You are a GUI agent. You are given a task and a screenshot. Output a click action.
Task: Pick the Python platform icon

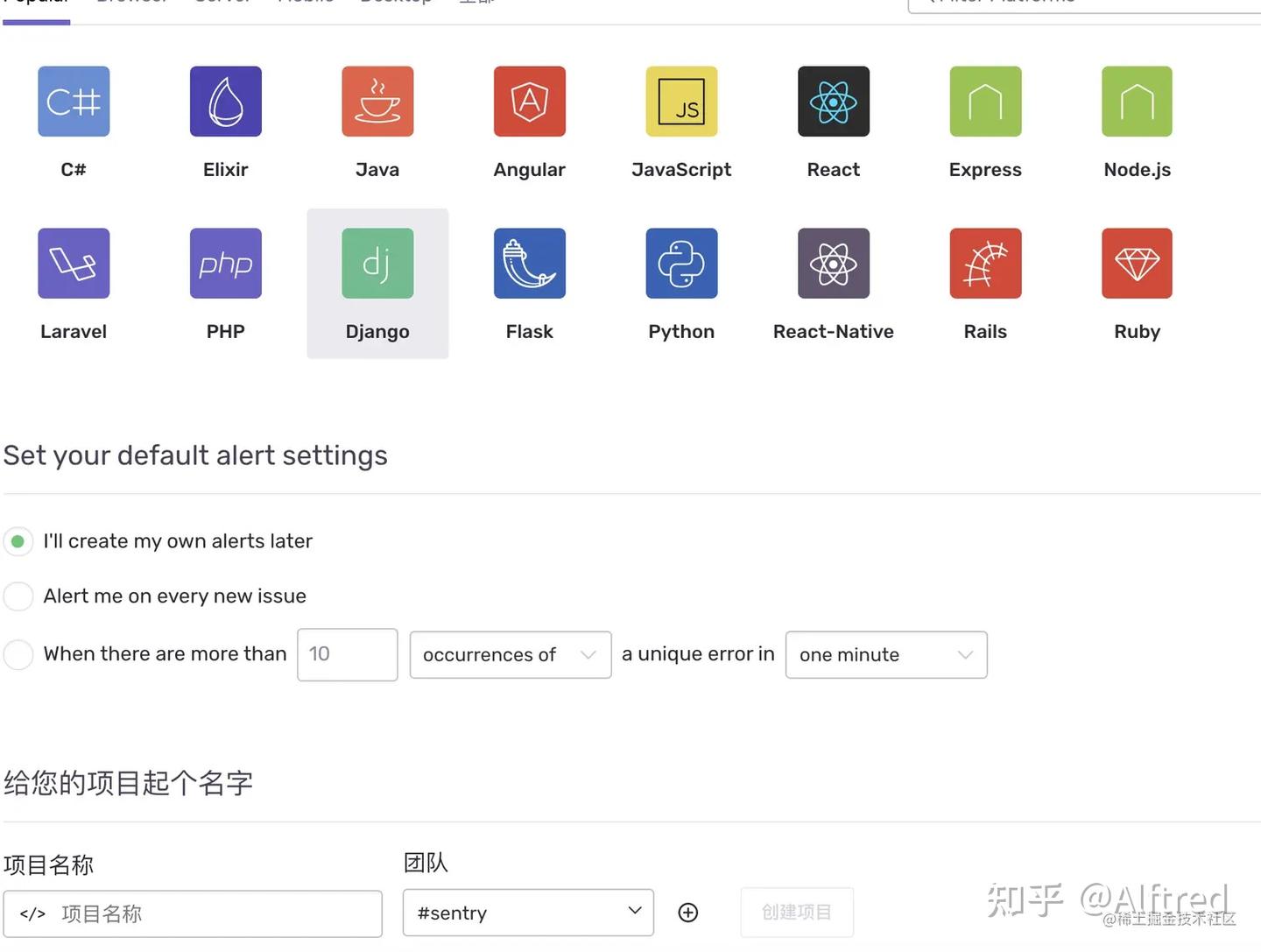click(x=681, y=263)
